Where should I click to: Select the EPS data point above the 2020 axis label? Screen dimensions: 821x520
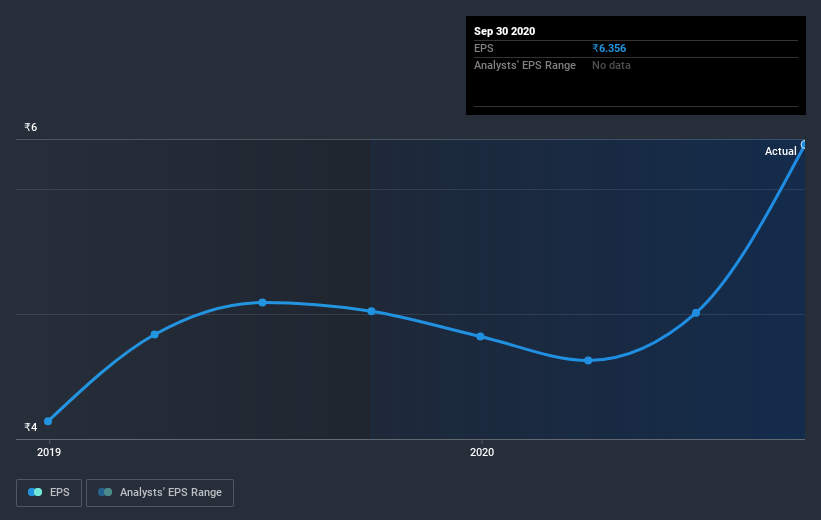point(480,336)
